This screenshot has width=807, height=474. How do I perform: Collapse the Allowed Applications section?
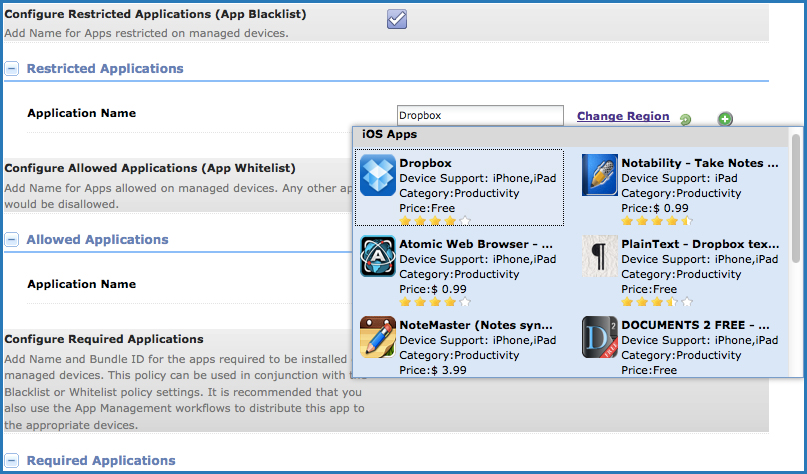click(x=11, y=239)
